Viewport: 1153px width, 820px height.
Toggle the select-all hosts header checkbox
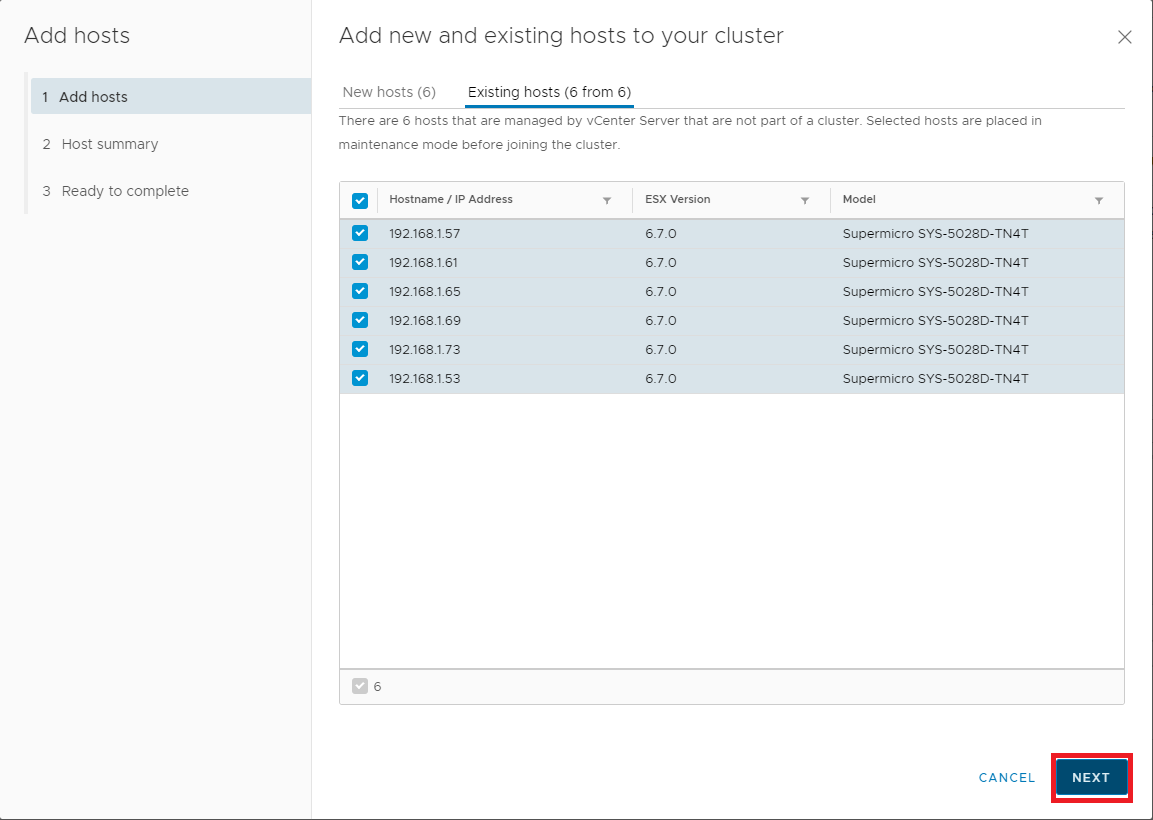(x=360, y=201)
